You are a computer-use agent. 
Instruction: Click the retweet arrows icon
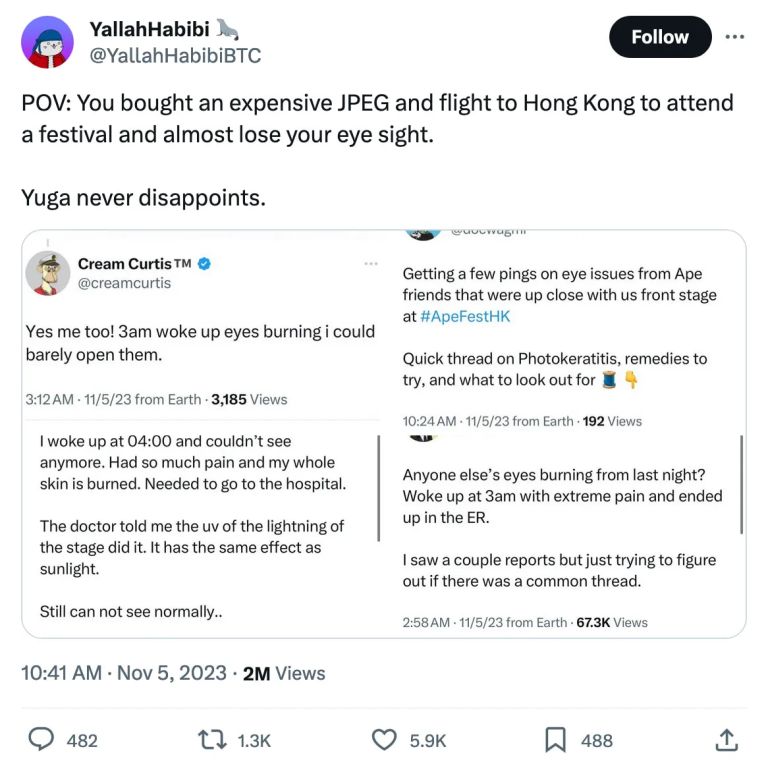point(210,739)
